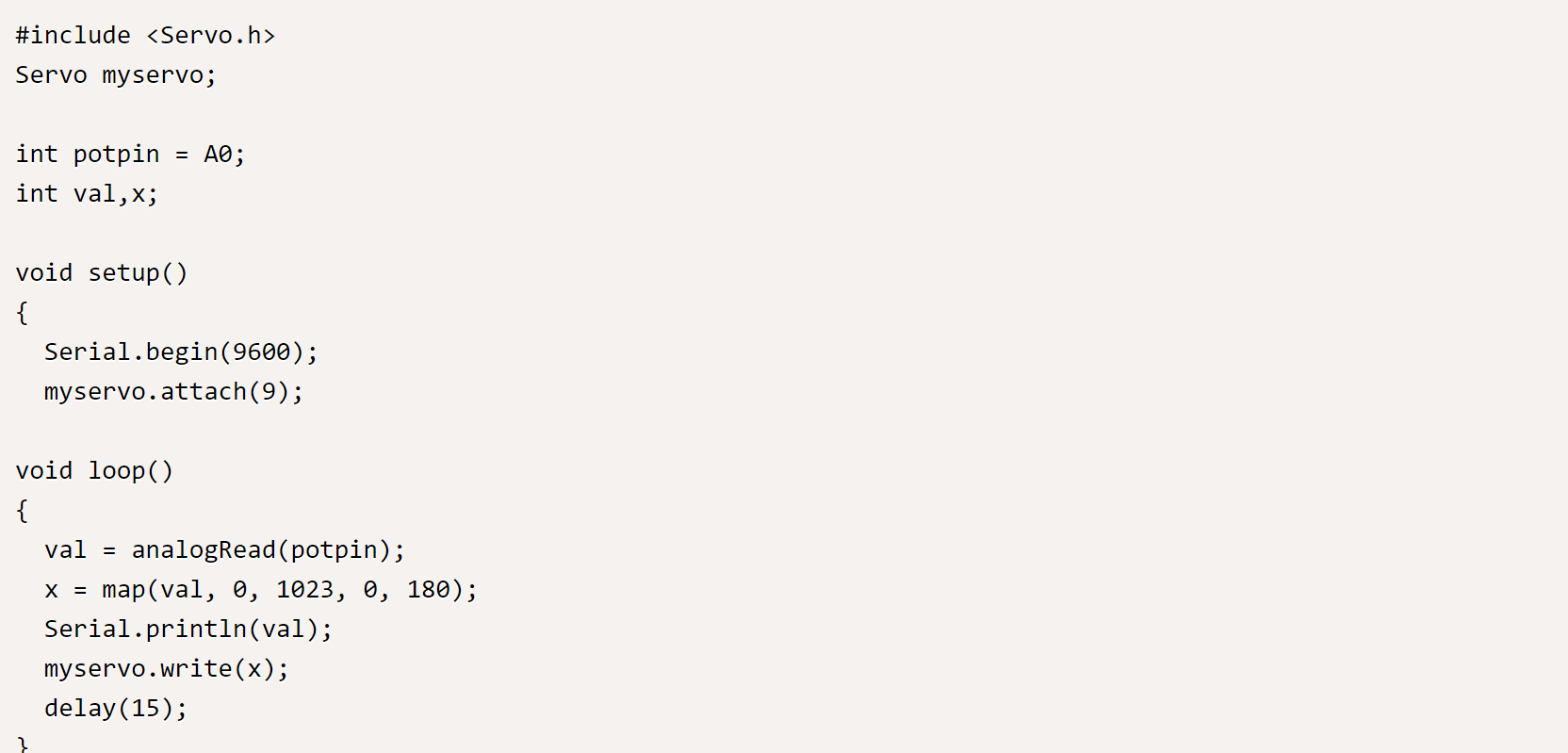This screenshot has height=753, width=1568.
Task: Place cursor on the int val,x line
Action: point(87,194)
